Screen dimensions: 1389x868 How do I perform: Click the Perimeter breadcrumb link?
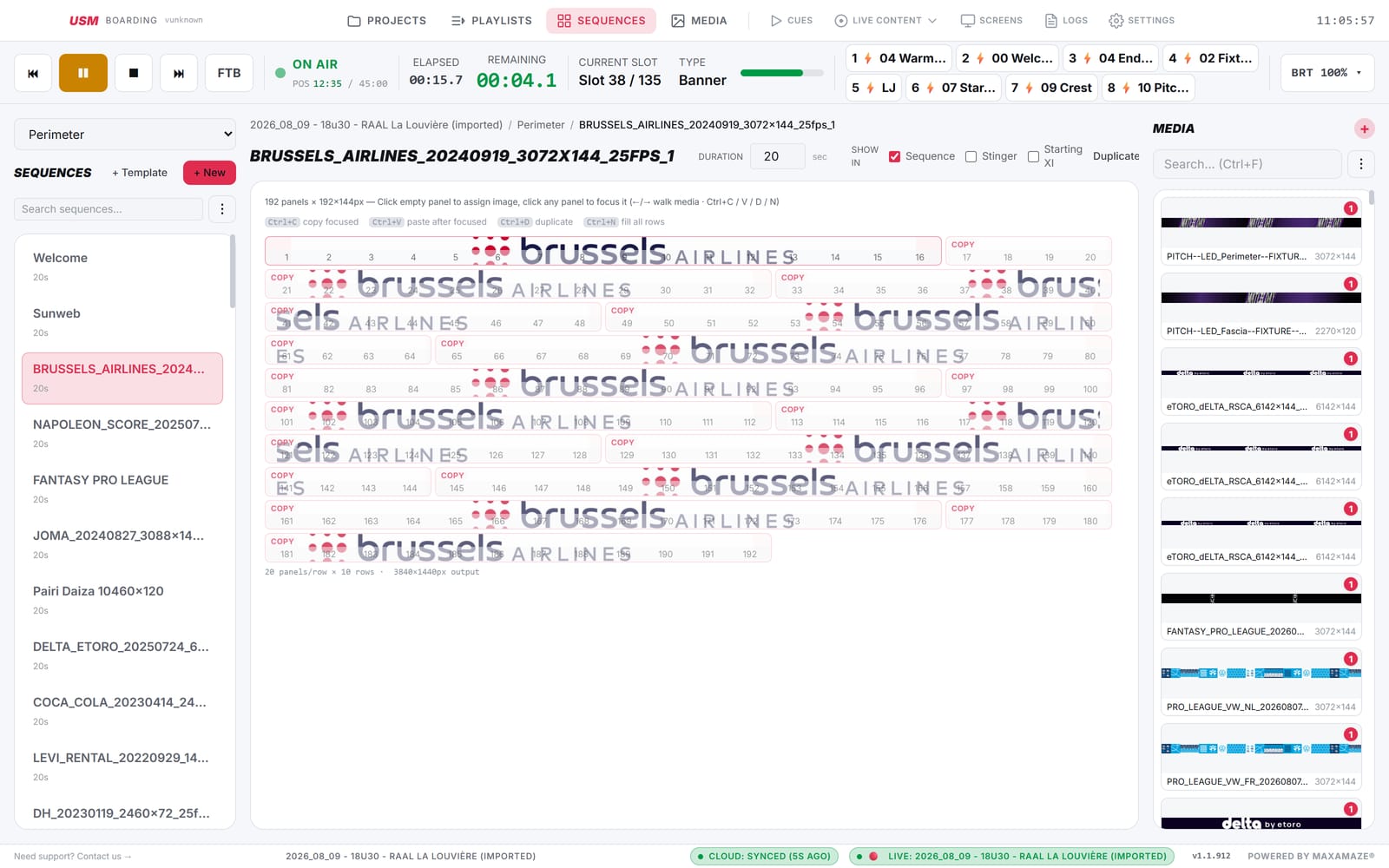point(541,125)
